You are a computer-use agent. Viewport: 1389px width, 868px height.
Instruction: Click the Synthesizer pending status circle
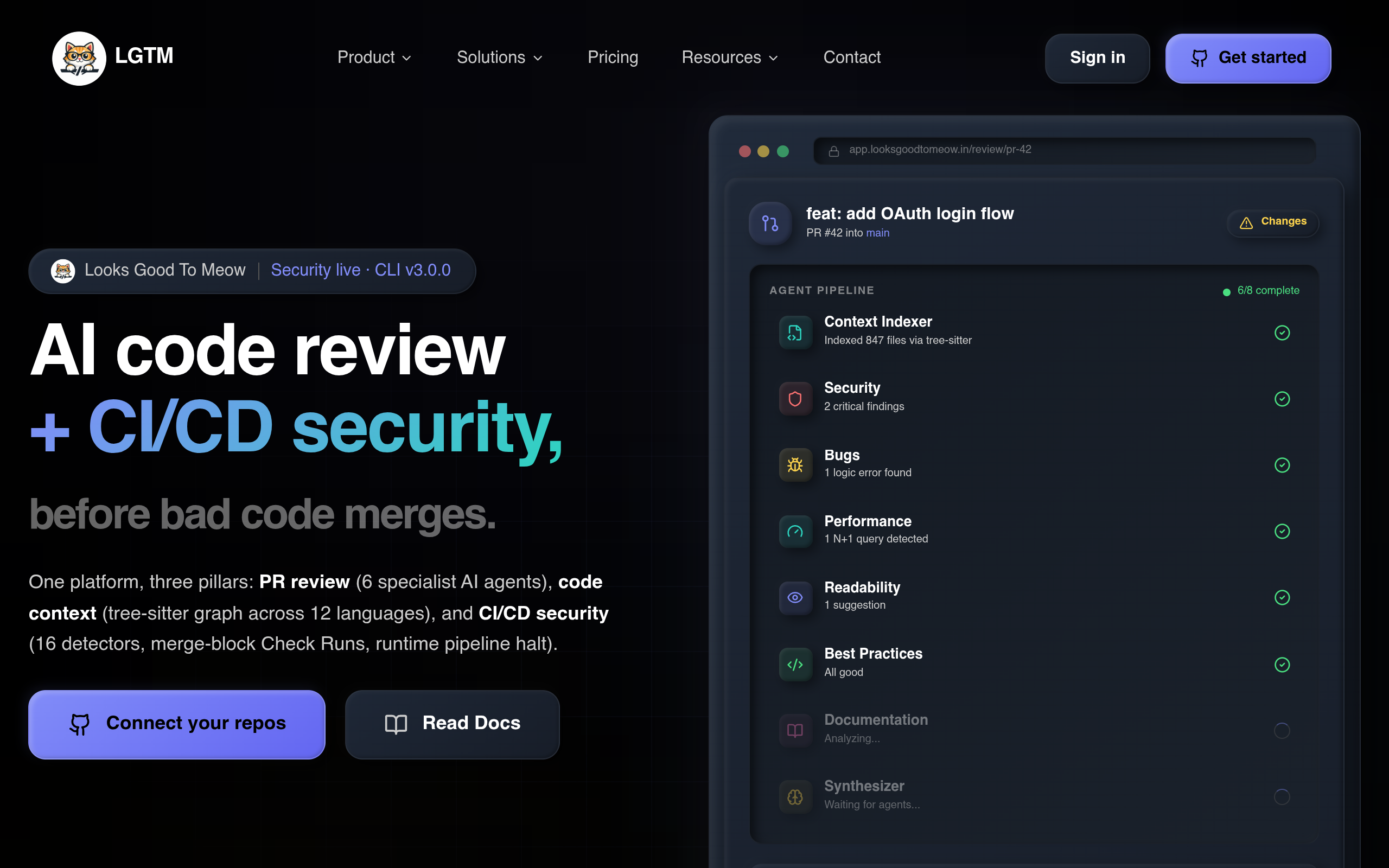pyautogui.click(x=1282, y=796)
